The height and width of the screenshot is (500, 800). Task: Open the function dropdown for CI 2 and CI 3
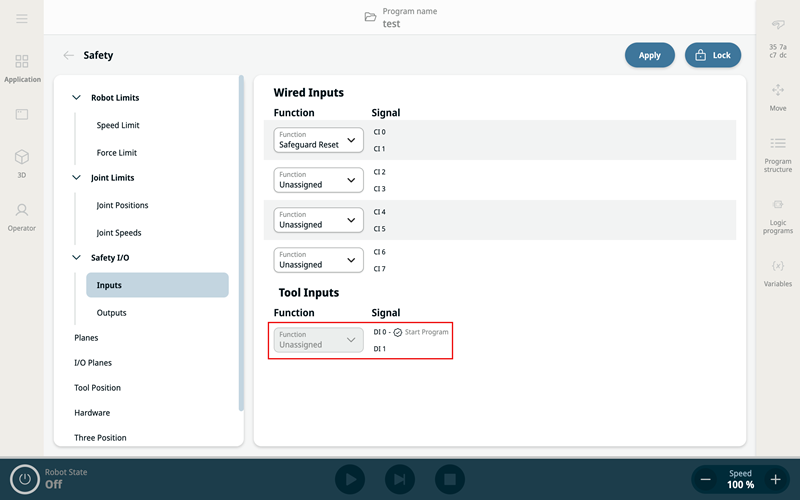pyautogui.click(x=318, y=180)
